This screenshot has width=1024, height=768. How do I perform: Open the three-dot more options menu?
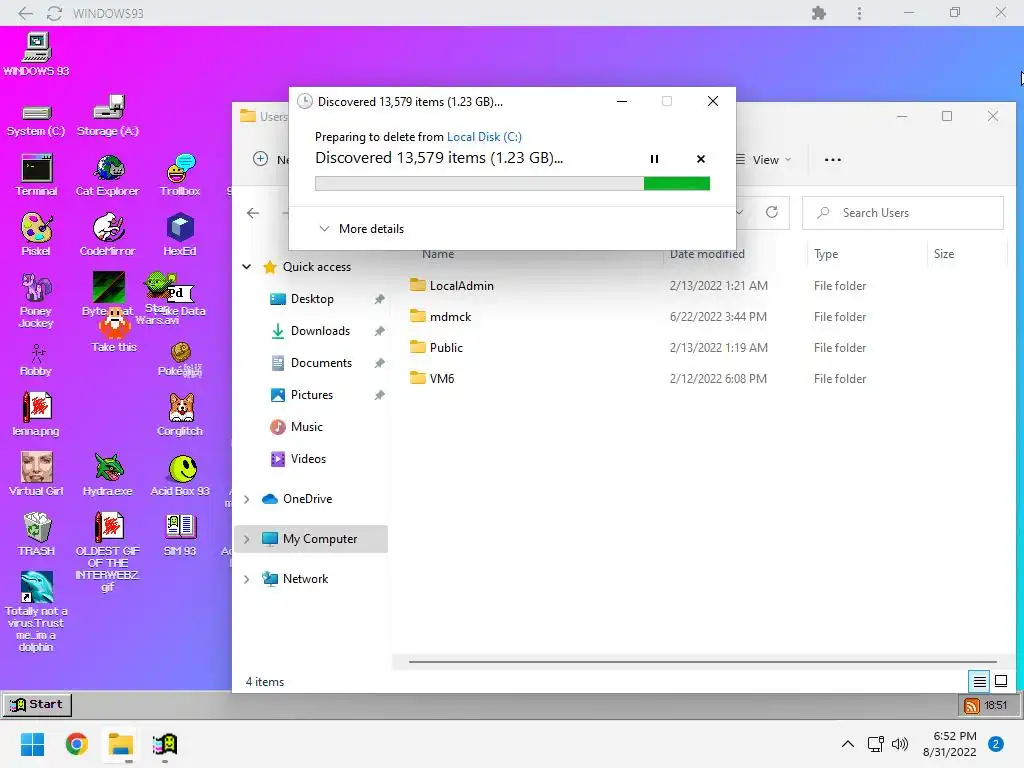(x=833, y=159)
